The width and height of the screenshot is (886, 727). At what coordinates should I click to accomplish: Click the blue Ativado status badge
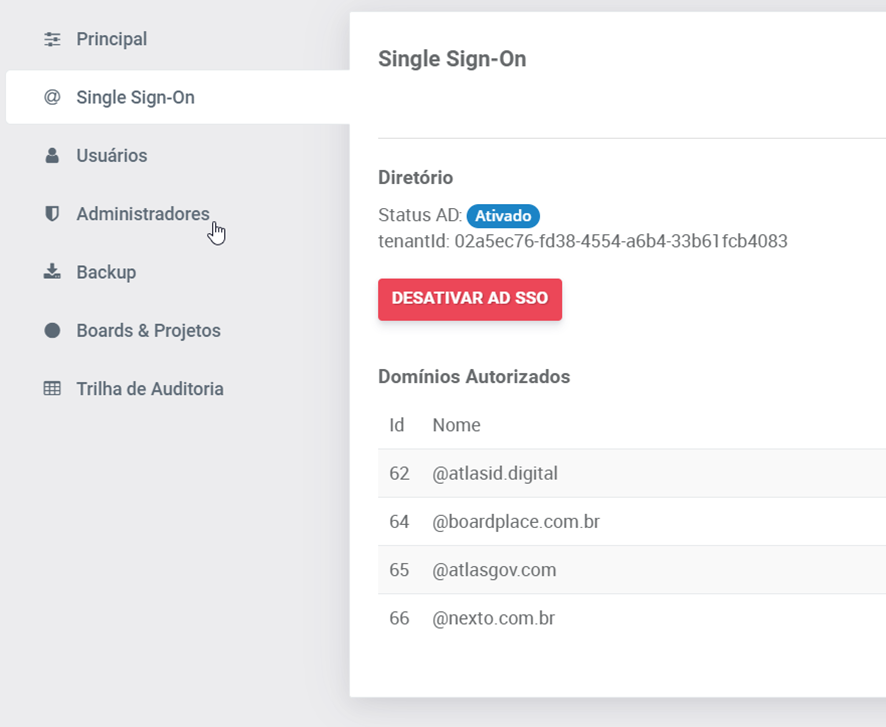(x=503, y=215)
